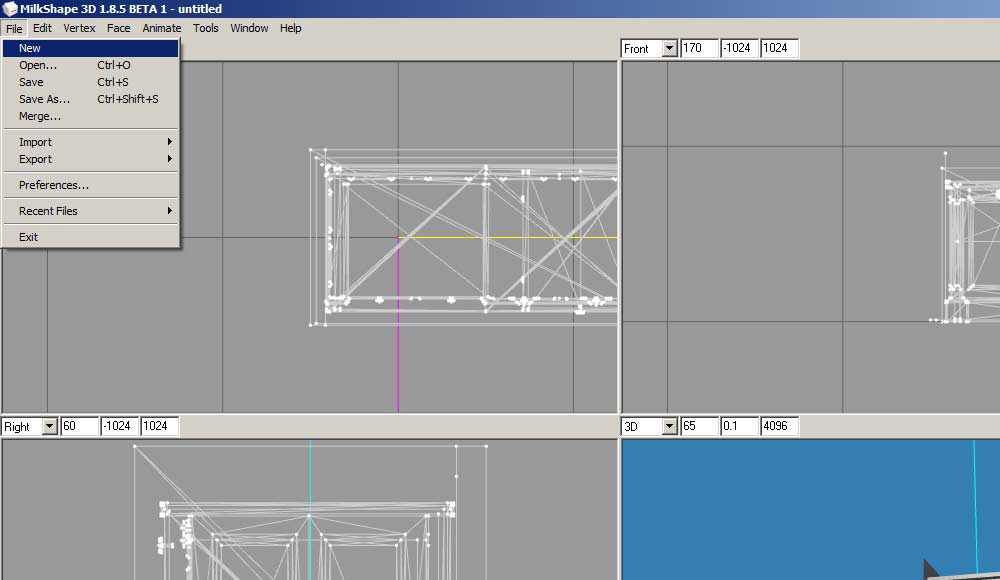Show the Recent Files submenu

pyautogui.click(x=48, y=211)
